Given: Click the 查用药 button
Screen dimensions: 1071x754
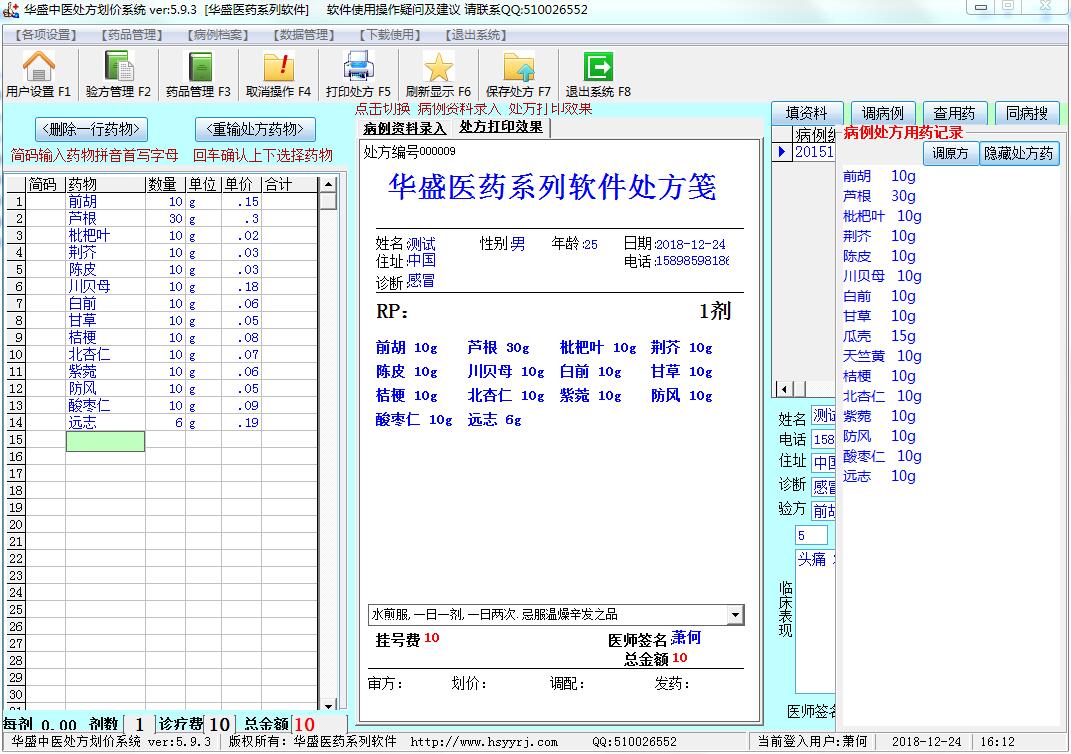Looking at the screenshot, I should pyautogui.click(x=954, y=113).
